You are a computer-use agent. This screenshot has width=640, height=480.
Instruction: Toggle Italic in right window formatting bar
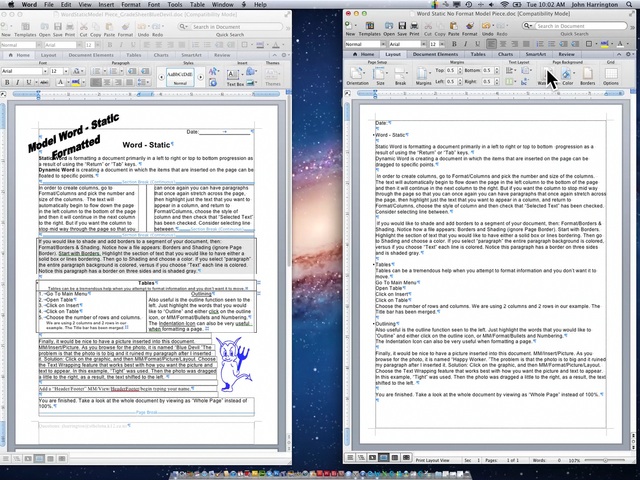point(465,44)
